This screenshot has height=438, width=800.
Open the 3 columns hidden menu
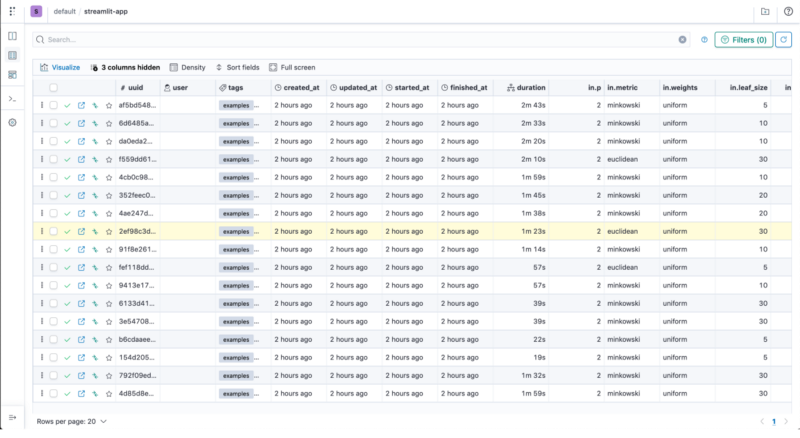coord(125,67)
